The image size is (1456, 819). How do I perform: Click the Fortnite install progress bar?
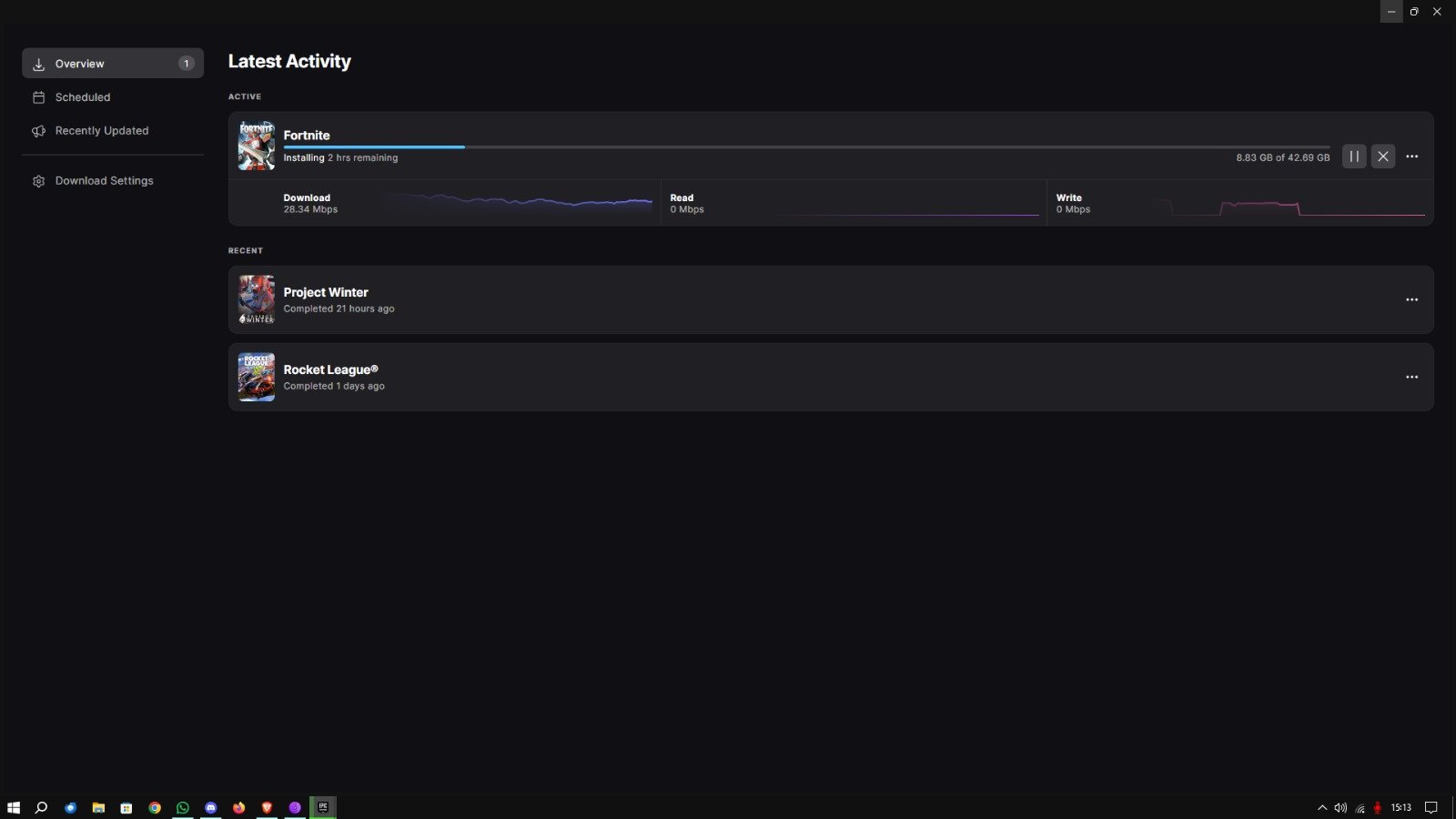click(805, 147)
